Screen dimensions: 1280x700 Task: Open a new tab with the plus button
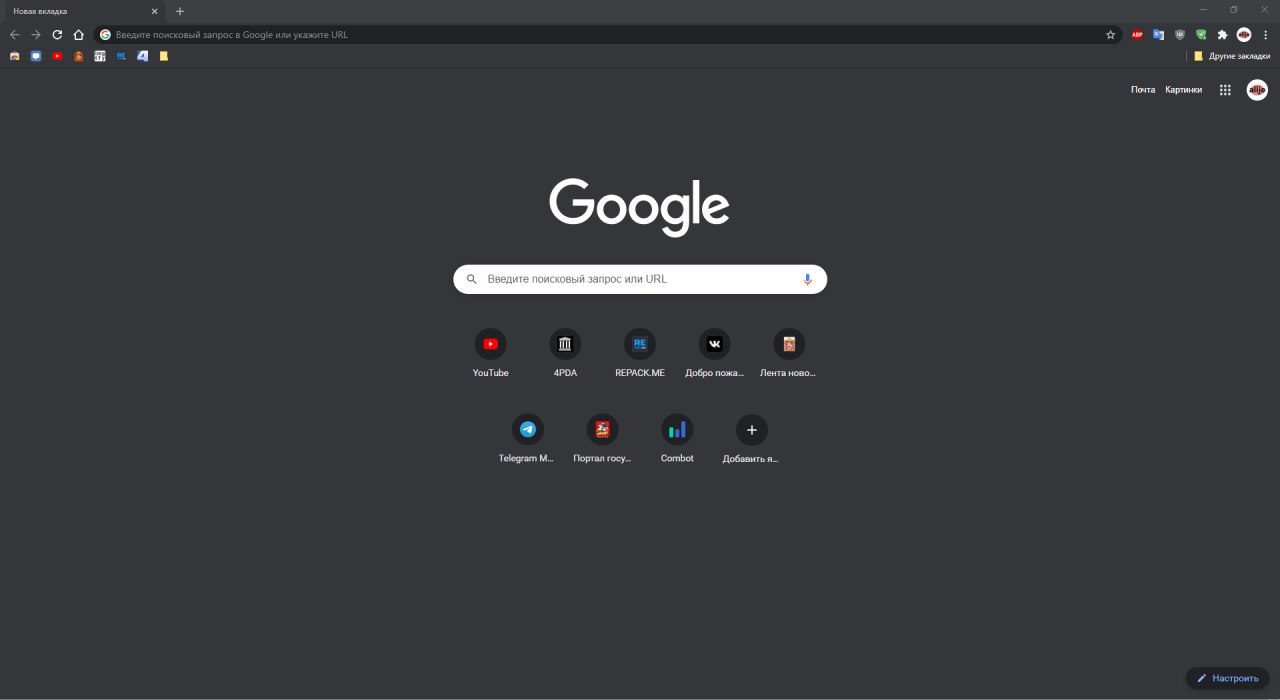180,11
